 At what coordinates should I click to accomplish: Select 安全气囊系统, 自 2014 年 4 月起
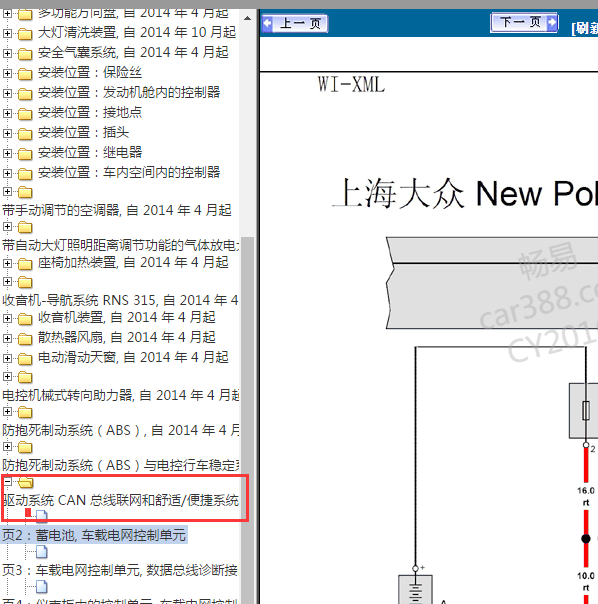[133, 52]
